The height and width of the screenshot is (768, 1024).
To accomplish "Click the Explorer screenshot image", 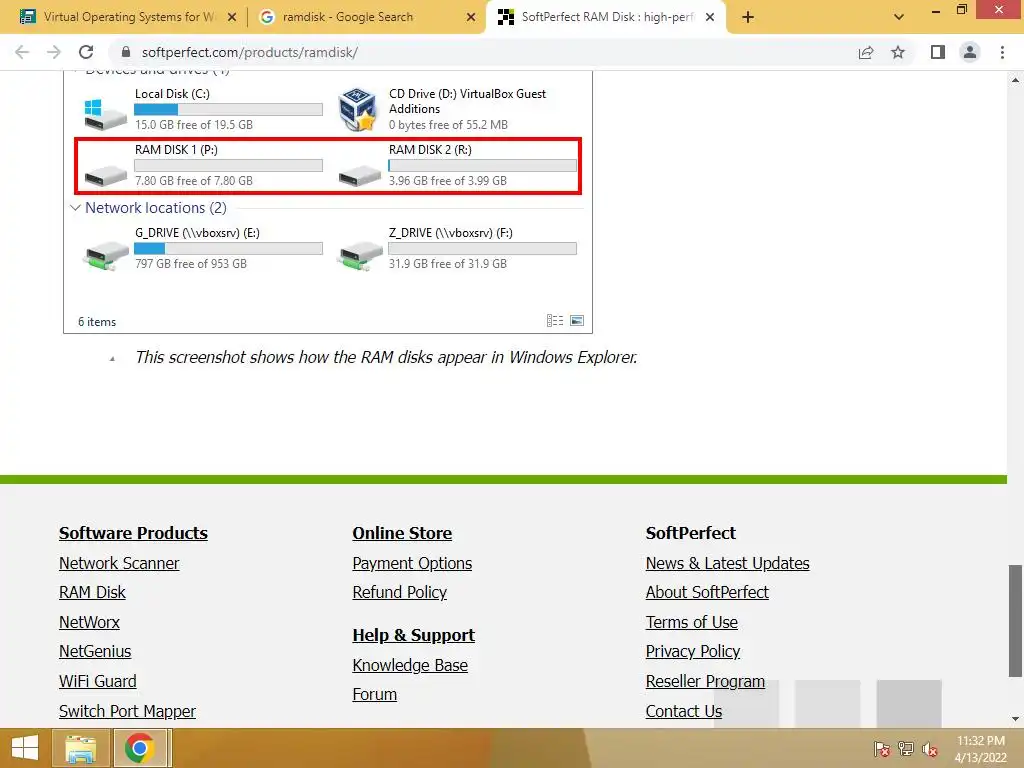I will point(328,202).
